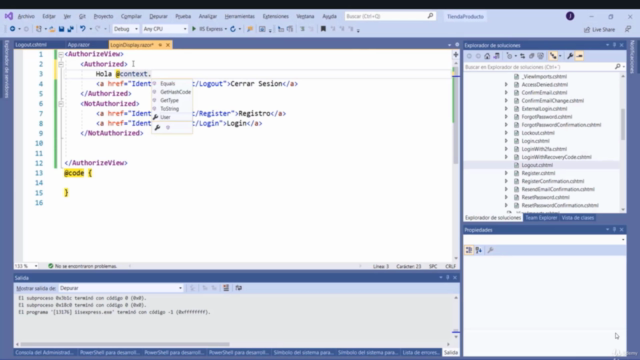Click the split editor plus icon
The image size is (640, 360).
[x=456, y=54]
